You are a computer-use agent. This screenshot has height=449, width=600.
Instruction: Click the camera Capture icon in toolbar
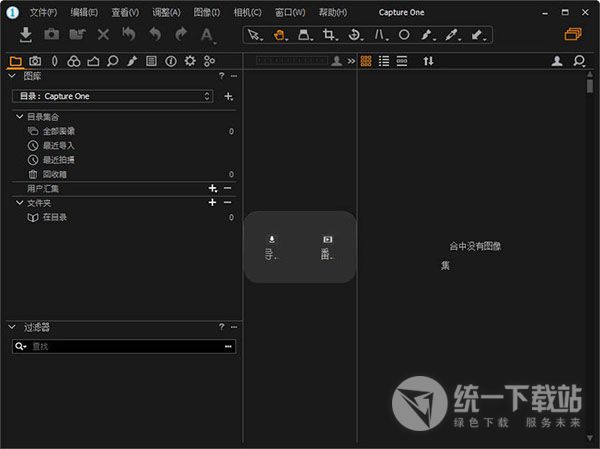pyautogui.click(x=52, y=34)
